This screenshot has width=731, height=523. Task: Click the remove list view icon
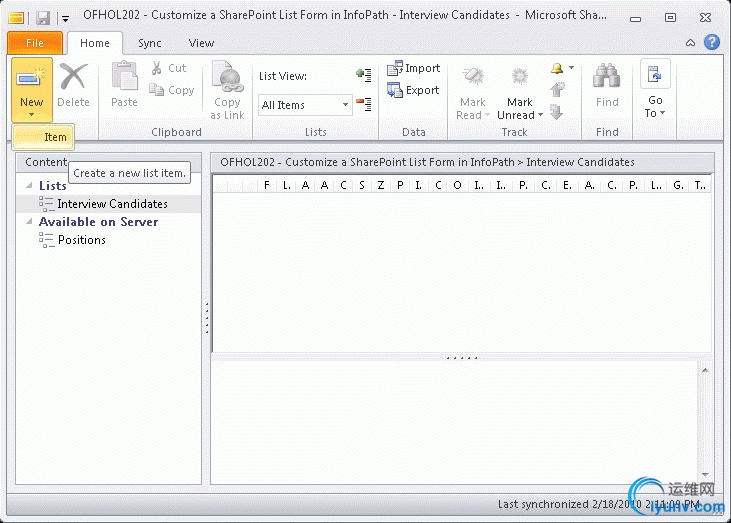(x=364, y=104)
